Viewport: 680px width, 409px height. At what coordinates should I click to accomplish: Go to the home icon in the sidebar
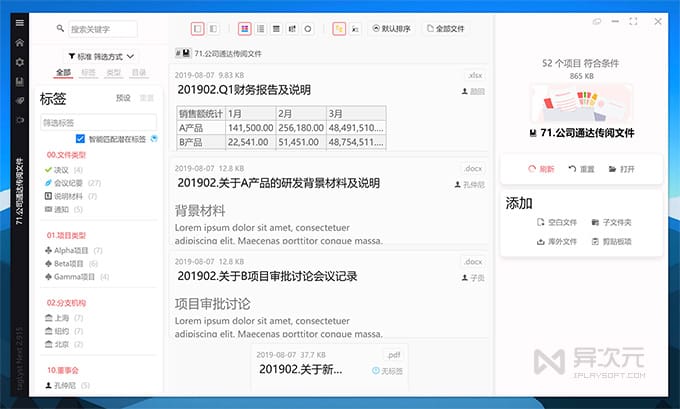[20, 43]
